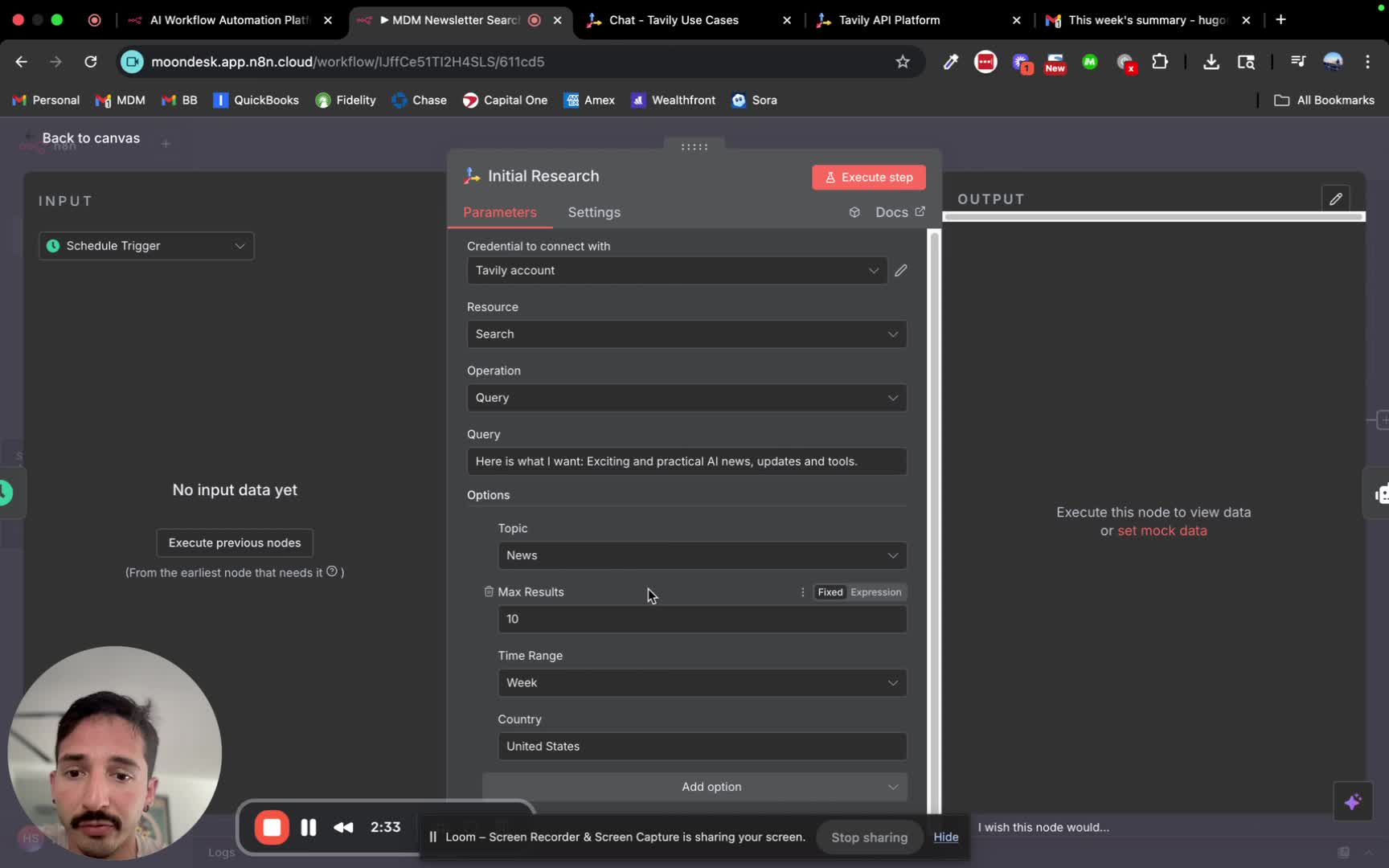
Task: Close the MDM Newsletter Search tab
Action: (x=558, y=20)
